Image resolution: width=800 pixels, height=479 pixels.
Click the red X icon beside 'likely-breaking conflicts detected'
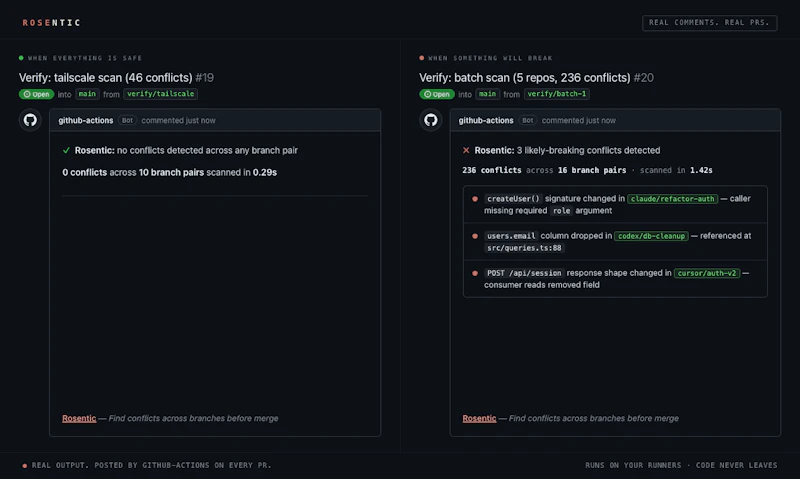(x=466, y=150)
